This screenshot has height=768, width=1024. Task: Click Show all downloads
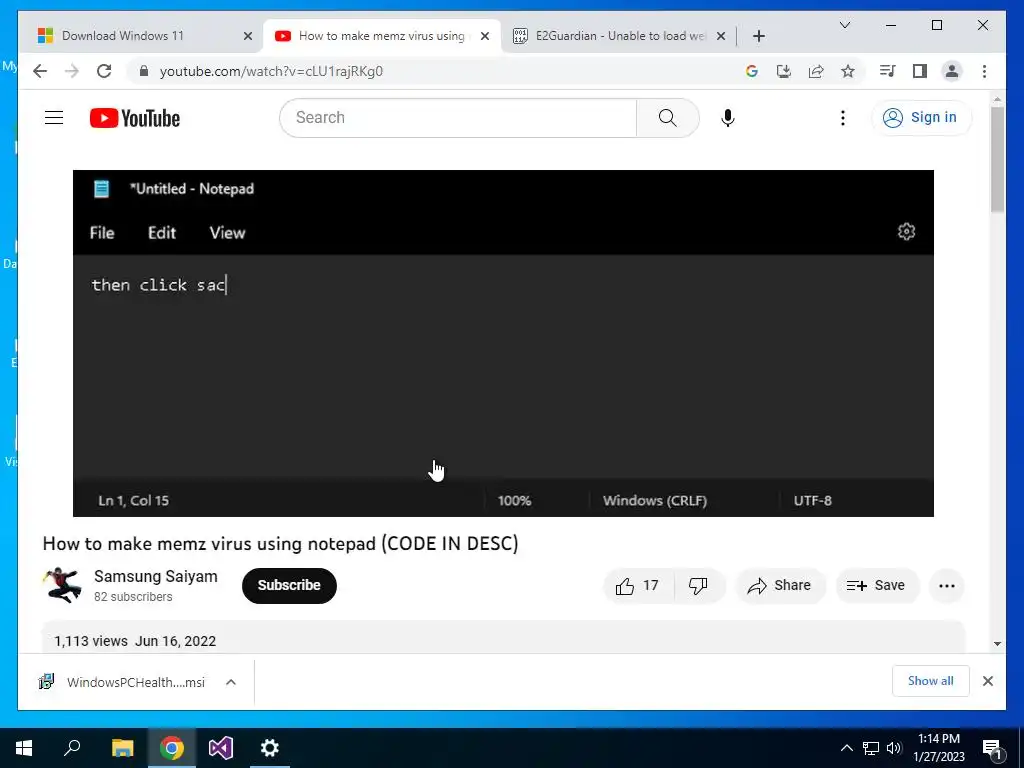tap(930, 681)
